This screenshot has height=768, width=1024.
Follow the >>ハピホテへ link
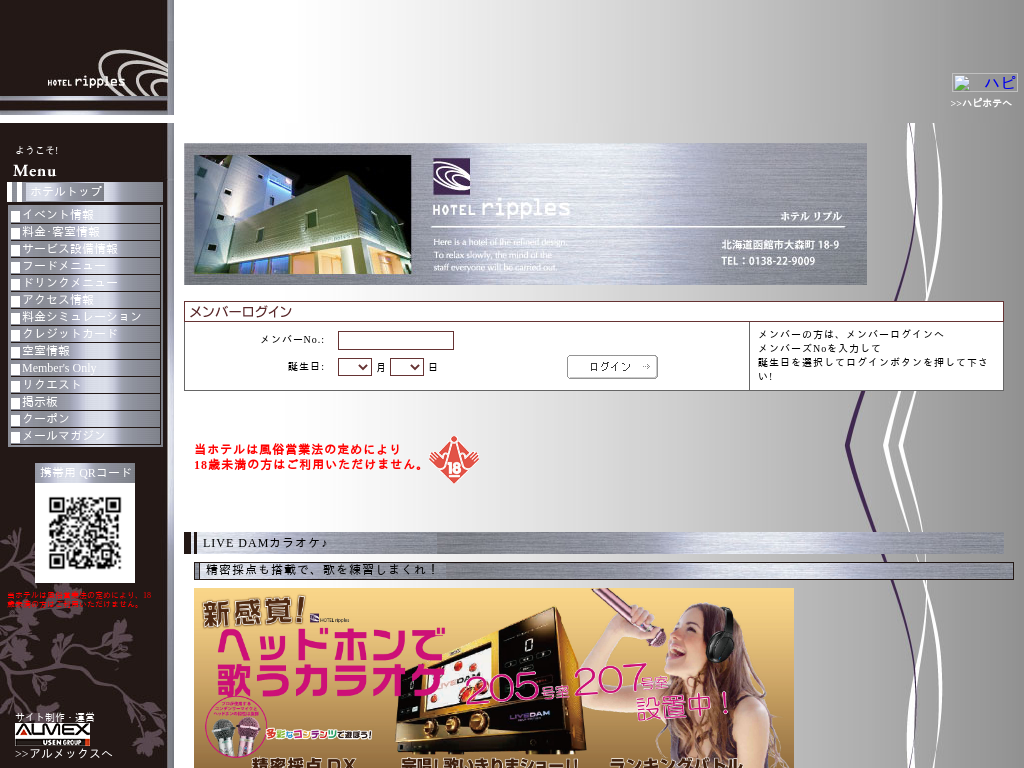(x=981, y=103)
